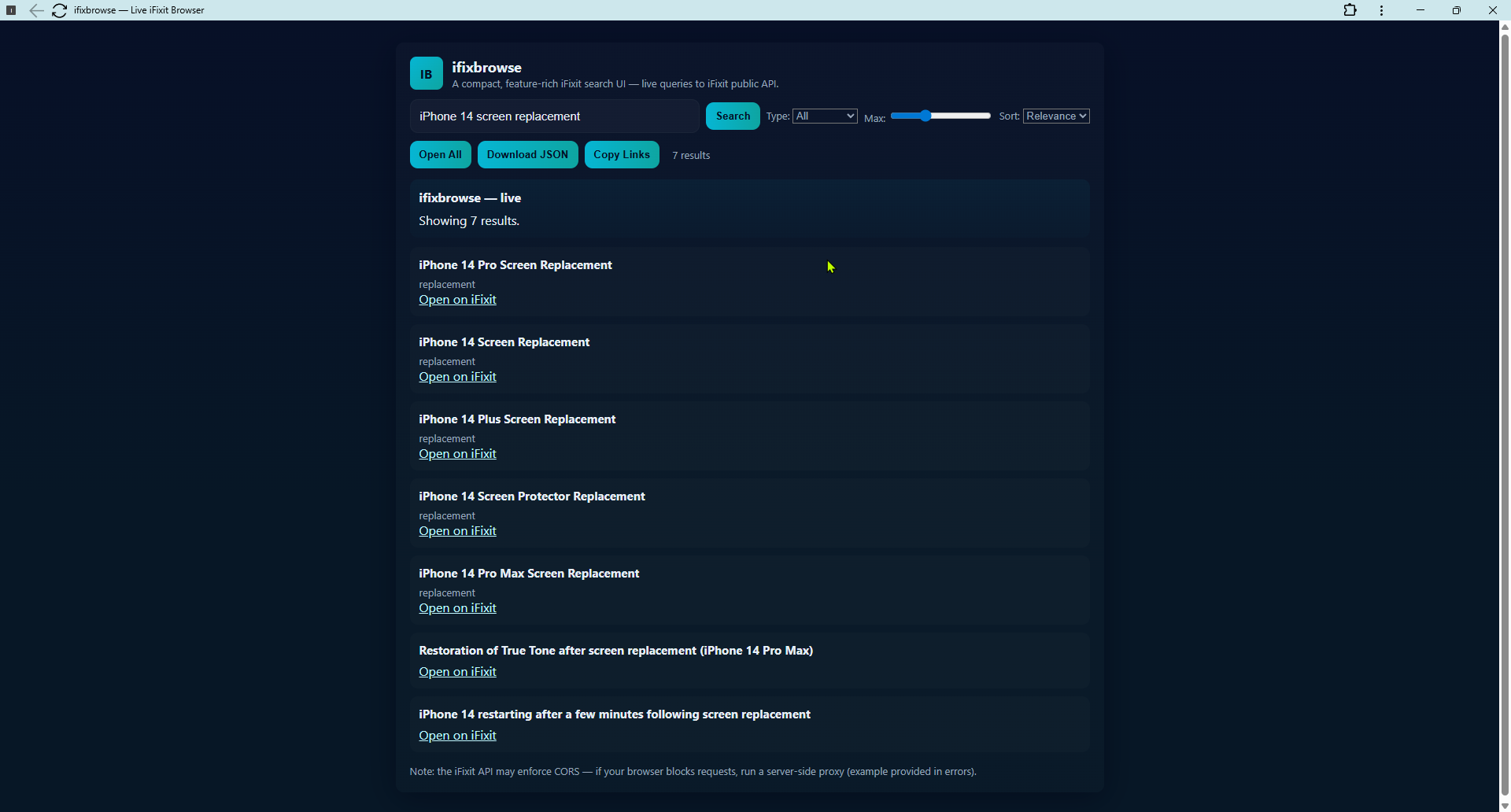Open Restoration of True Tone result on iFixit
Image resolution: width=1511 pixels, height=812 pixels.
(457, 672)
